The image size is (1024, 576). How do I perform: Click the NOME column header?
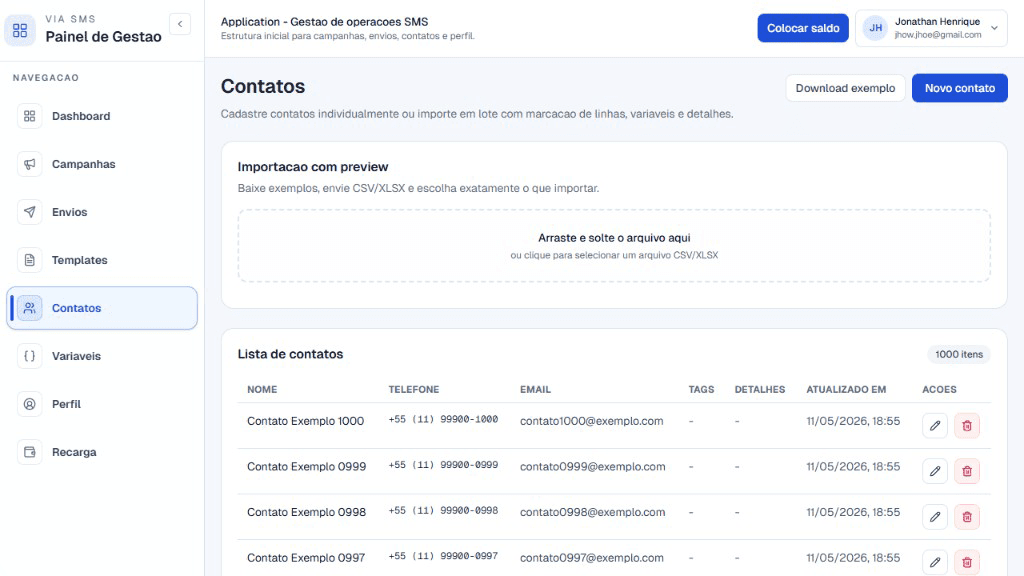coord(262,389)
